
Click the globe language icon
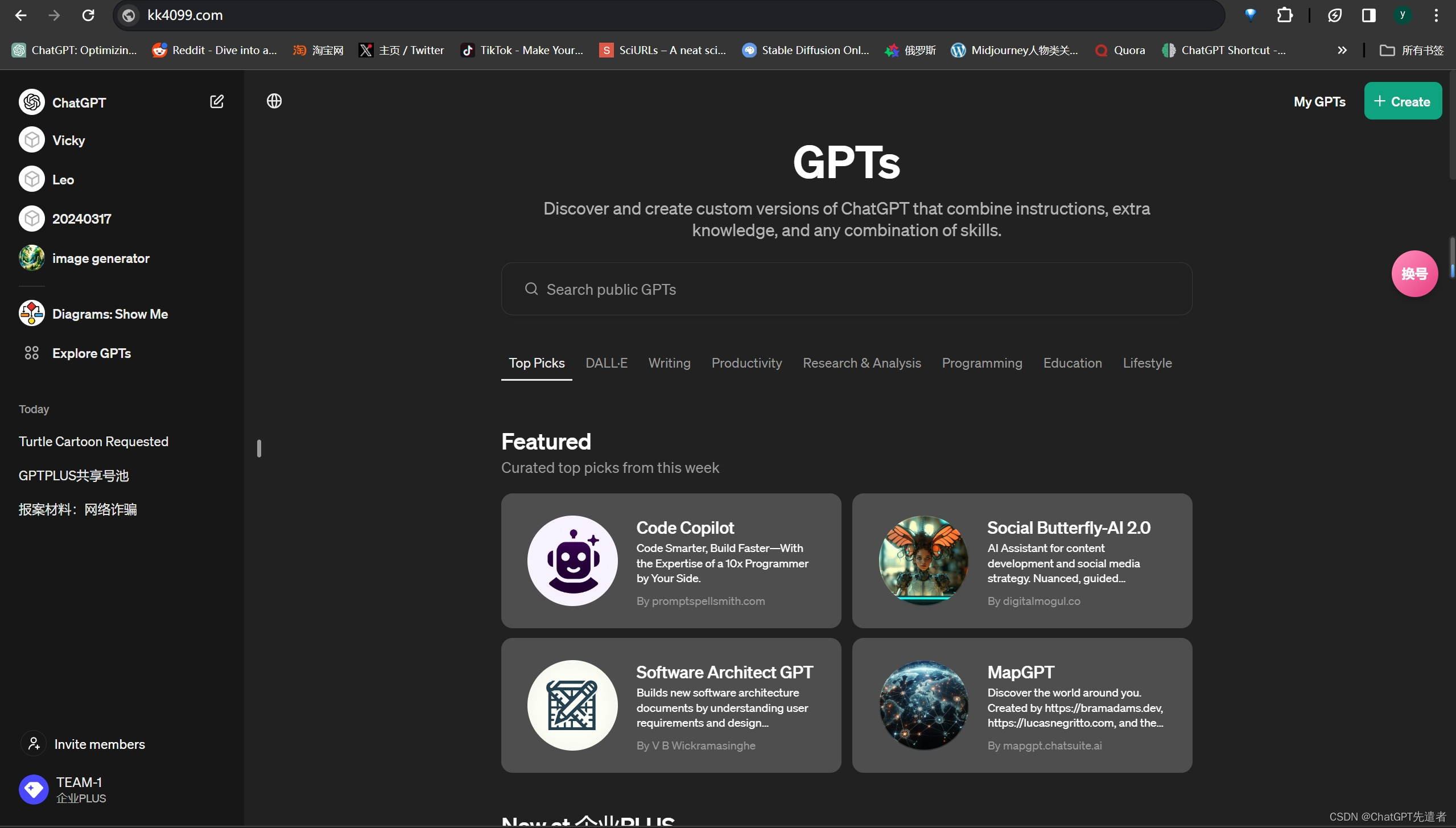pos(274,101)
